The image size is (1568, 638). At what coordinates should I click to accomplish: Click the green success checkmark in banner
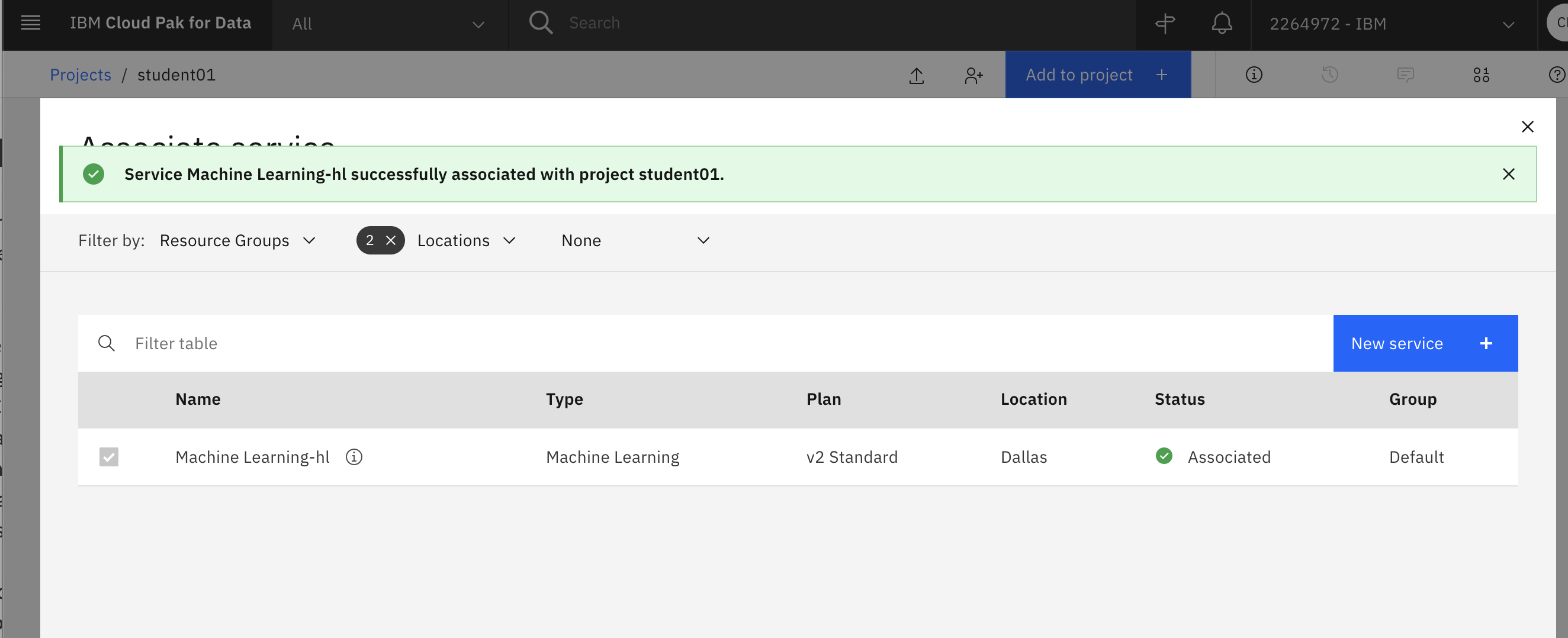93,174
